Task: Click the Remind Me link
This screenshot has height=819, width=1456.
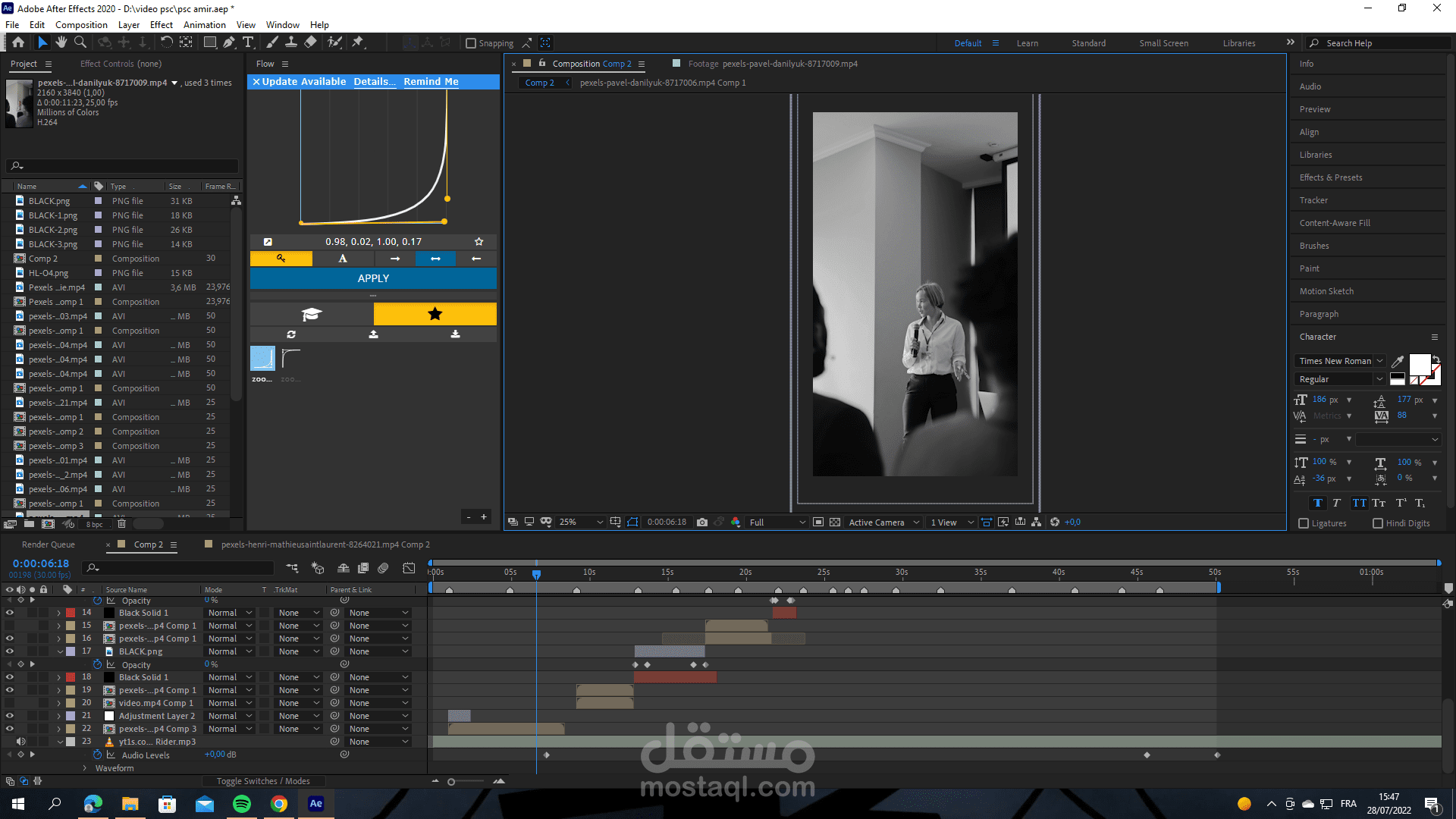Action: point(431,82)
